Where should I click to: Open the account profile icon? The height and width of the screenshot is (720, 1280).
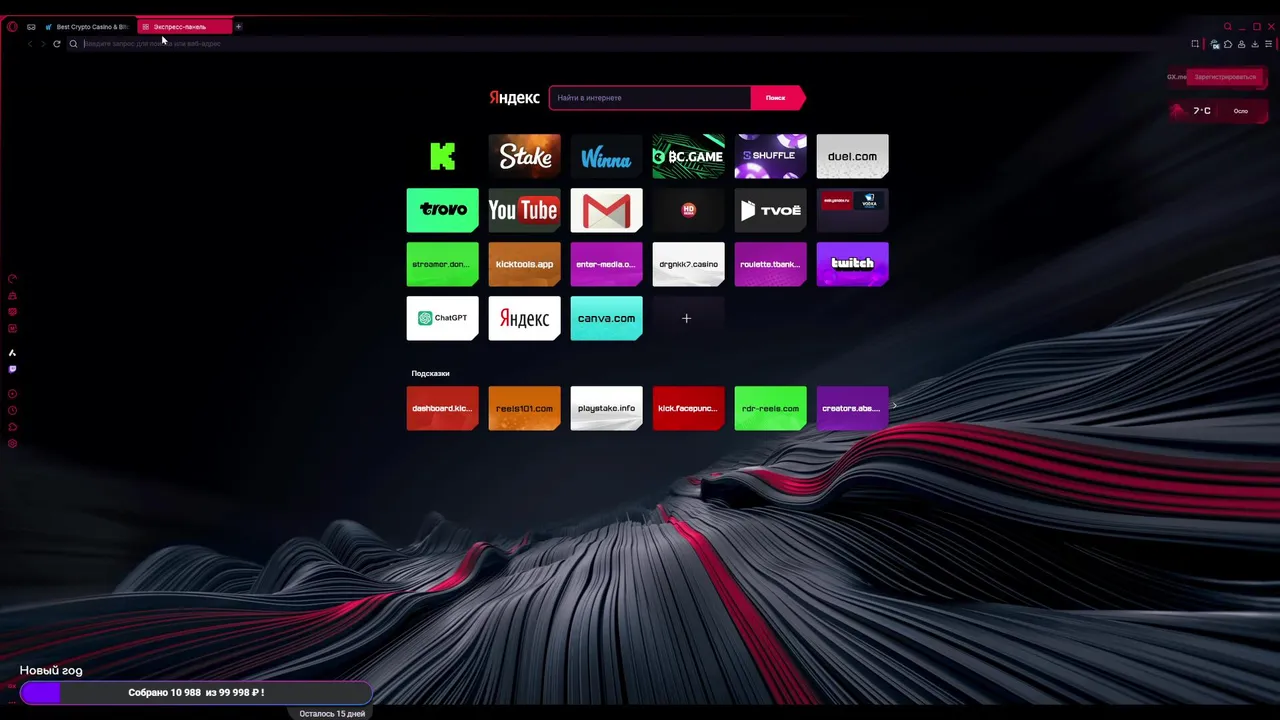[1241, 44]
